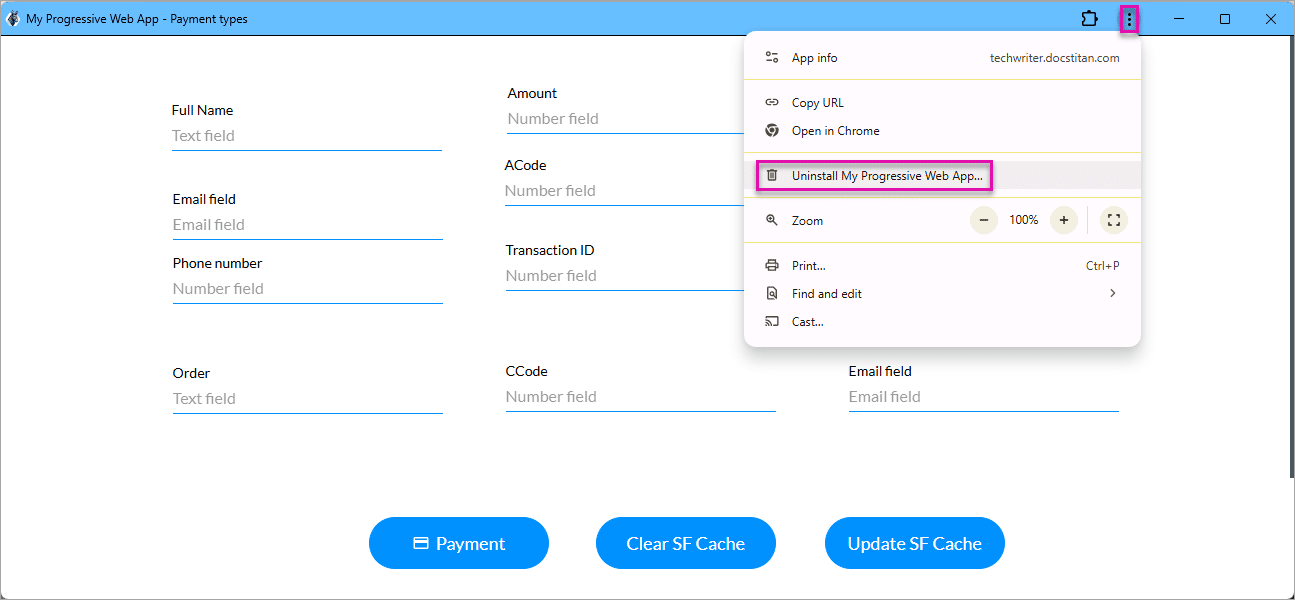Screen dimensions: 1295x600
Task: Choose Print... from the menu
Action: tap(808, 266)
